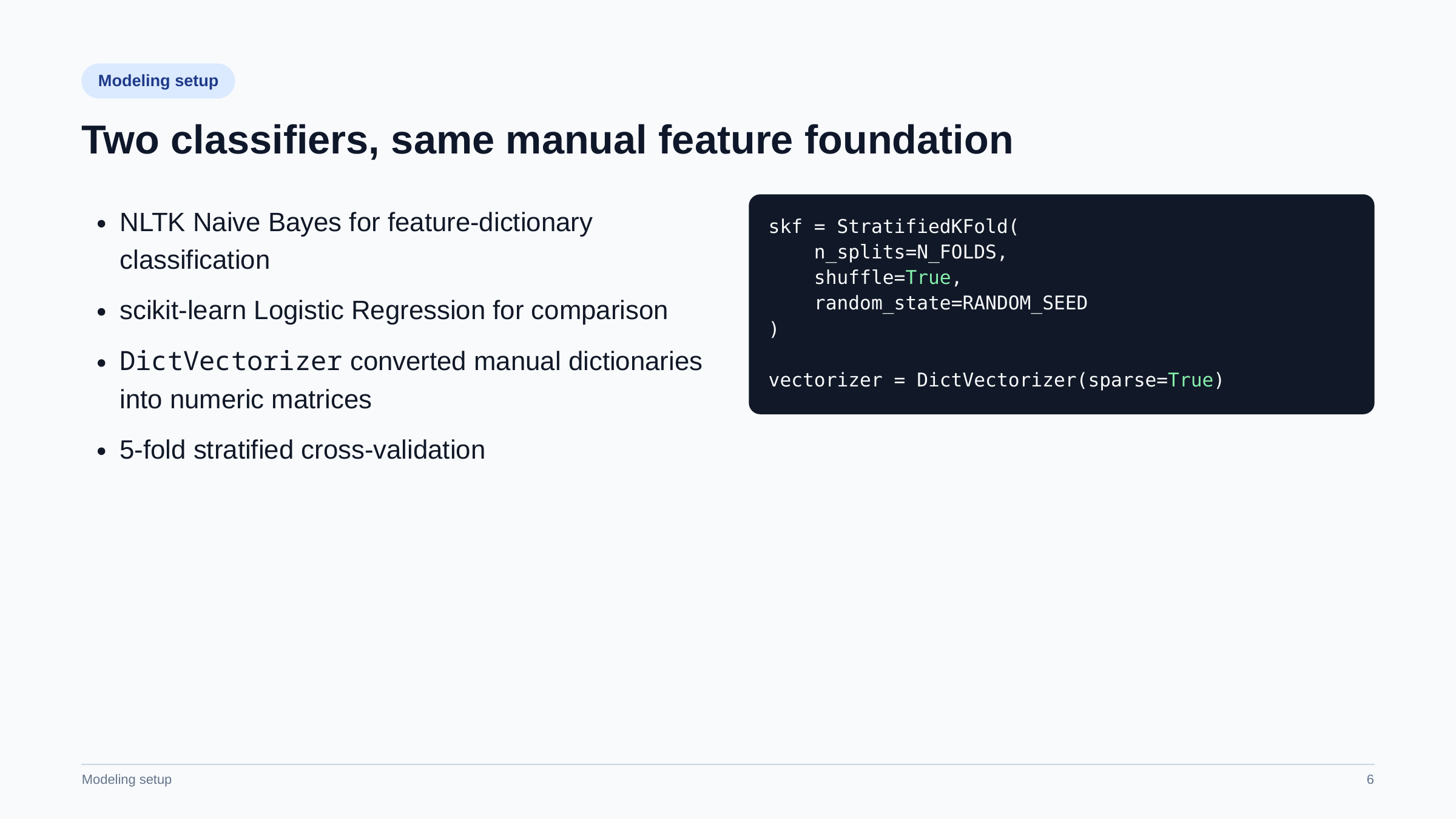Viewport: 1456px width, 819px height.
Task: Click the random_state=RANDOM_SEED code line
Action: coord(950,303)
